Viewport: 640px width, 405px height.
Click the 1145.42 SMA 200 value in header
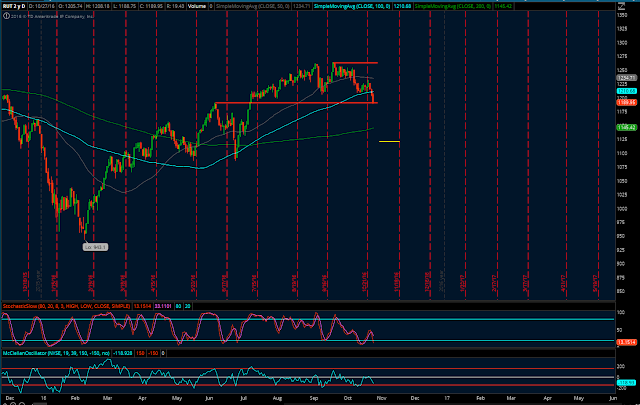[x=503, y=7]
